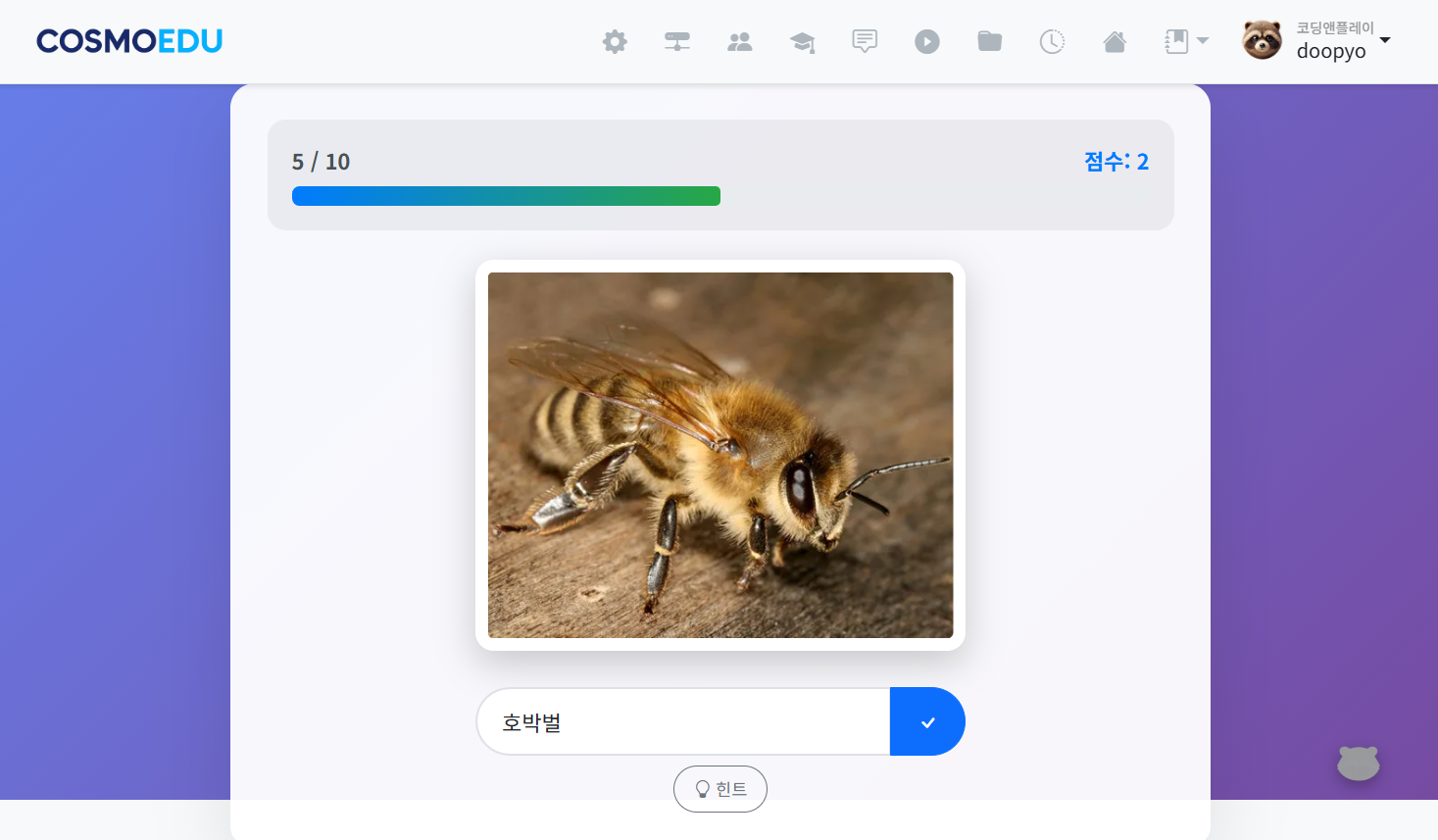The height and width of the screenshot is (840, 1438).
Task: Click the raccoon profile avatar
Action: (1263, 40)
